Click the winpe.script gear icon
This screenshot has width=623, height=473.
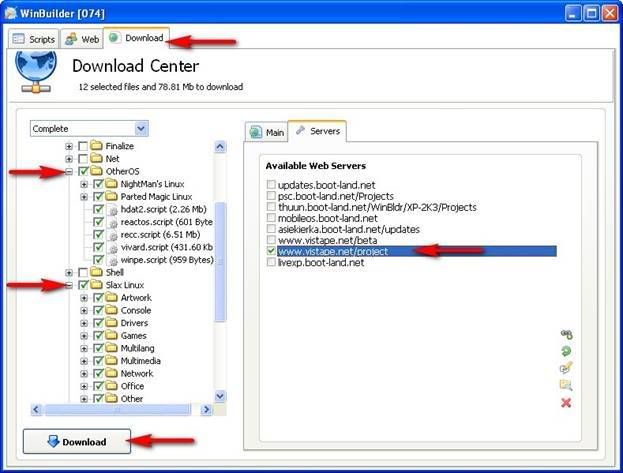click(x=113, y=260)
